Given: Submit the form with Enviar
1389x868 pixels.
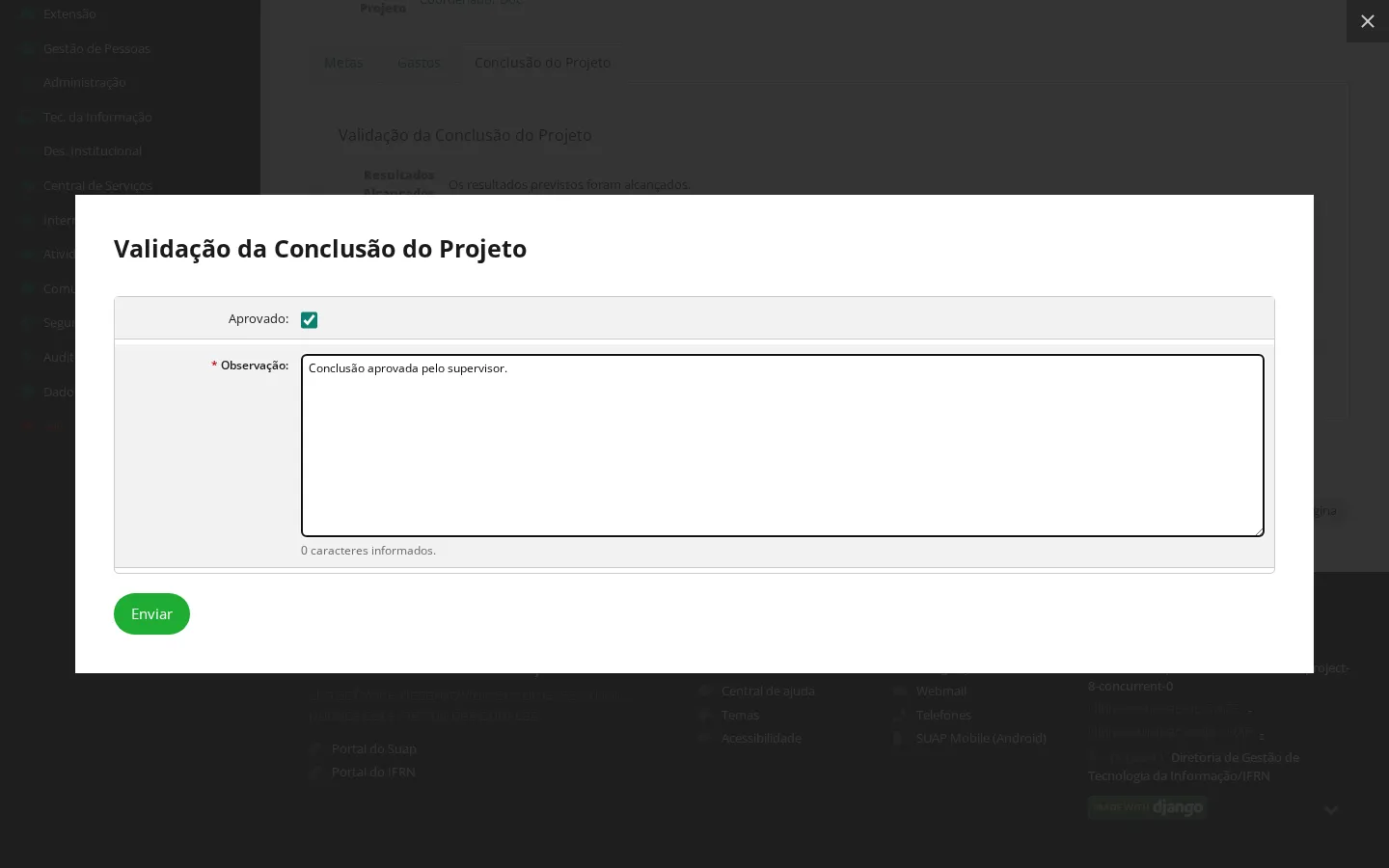Looking at the screenshot, I should tap(151, 614).
